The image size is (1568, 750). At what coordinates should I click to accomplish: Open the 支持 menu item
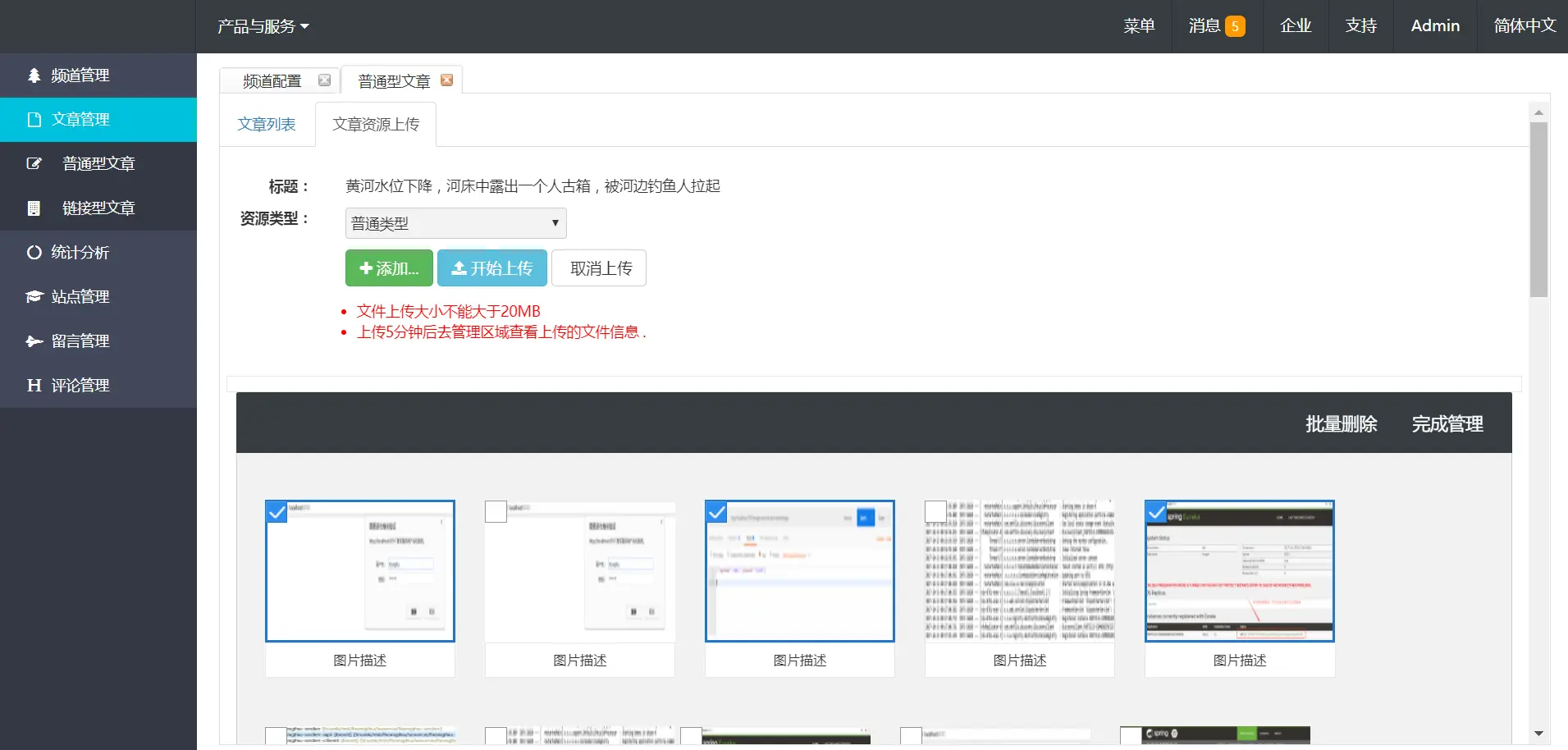click(x=1360, y=26)
